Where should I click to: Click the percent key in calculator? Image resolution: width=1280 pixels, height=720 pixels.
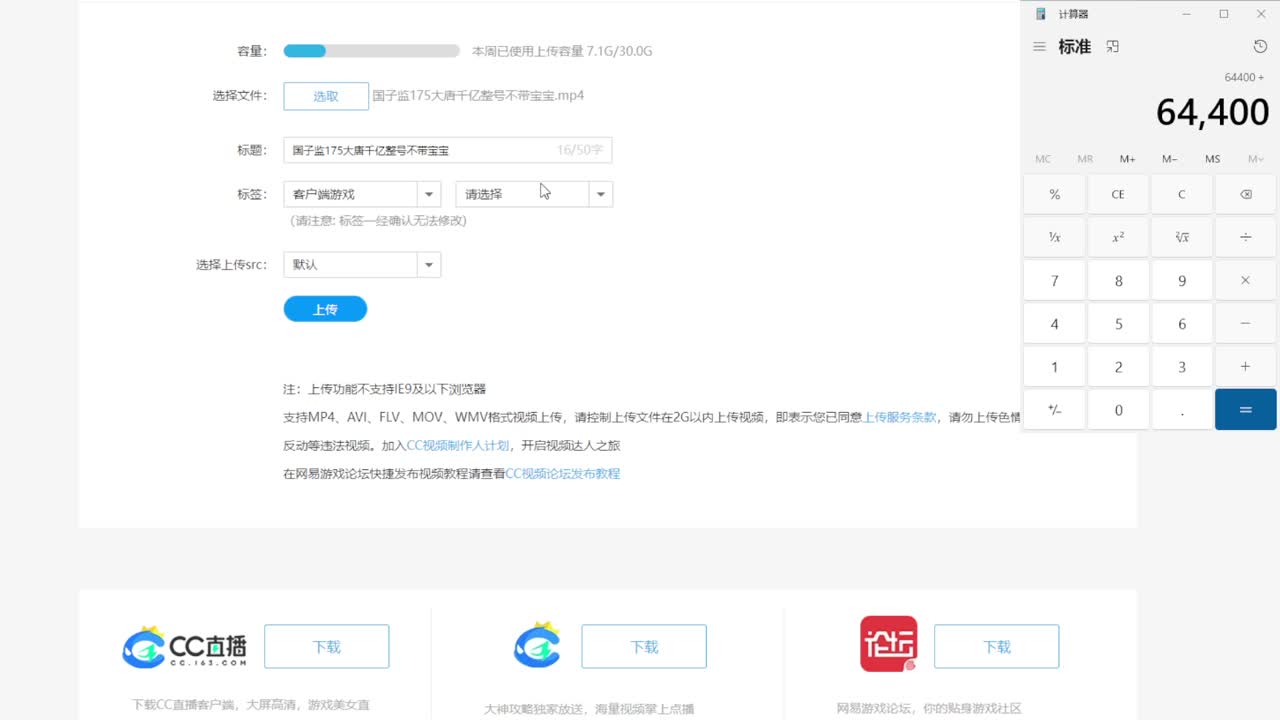[1054, 194]
